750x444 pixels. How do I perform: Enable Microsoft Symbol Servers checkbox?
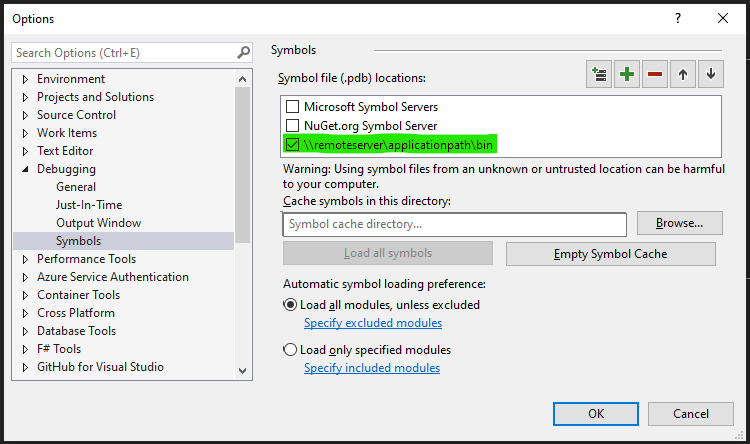(293, 107)
